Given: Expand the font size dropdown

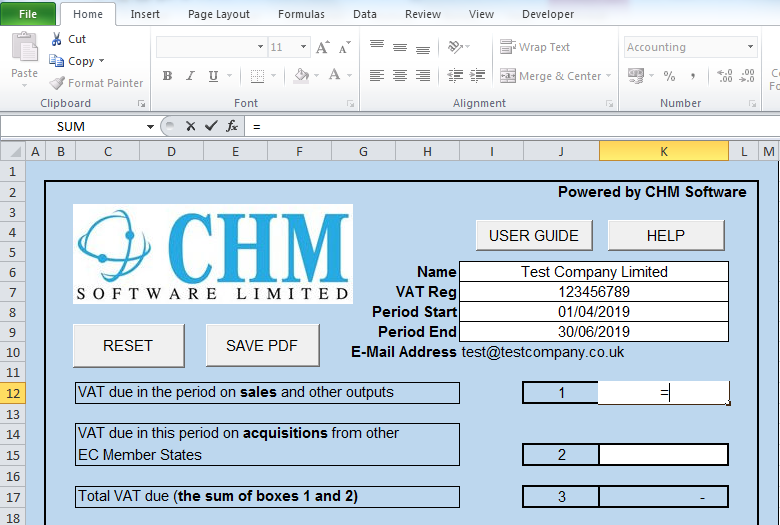Looking at the screenshot, I should coord(303,47).
